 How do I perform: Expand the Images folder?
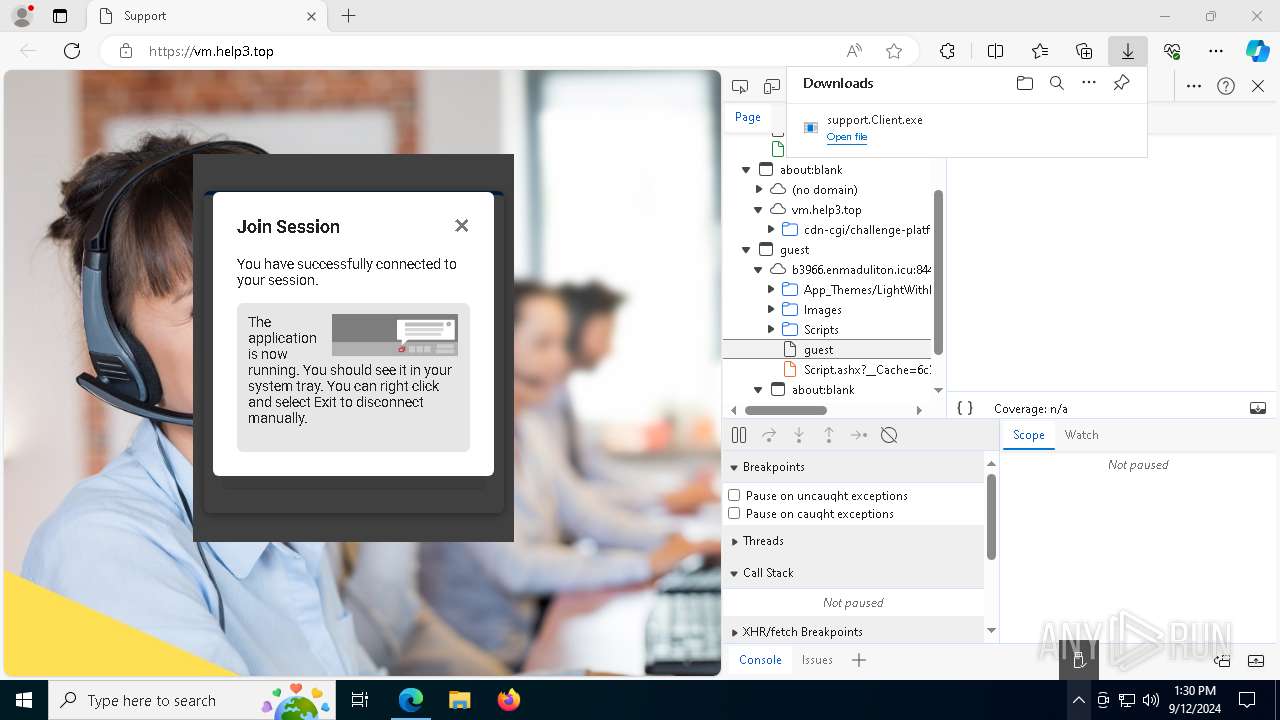771,309
